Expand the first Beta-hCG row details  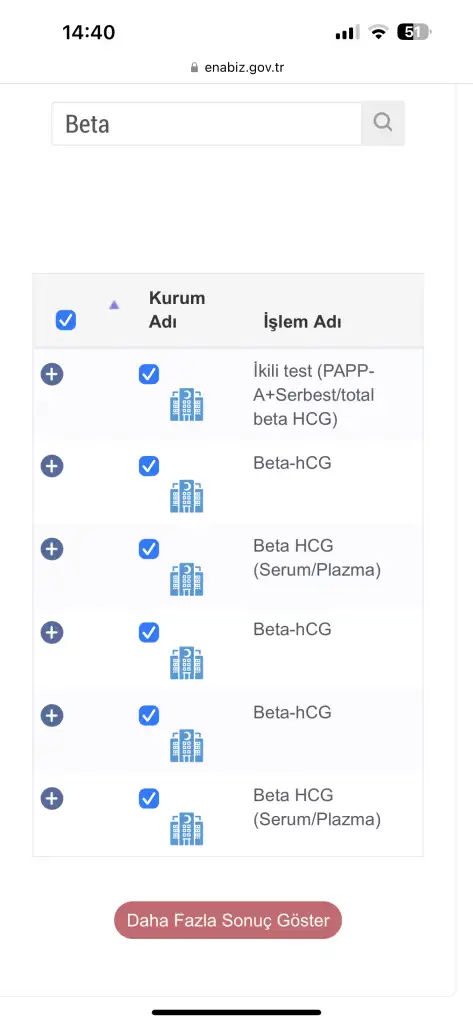[52, 466]
